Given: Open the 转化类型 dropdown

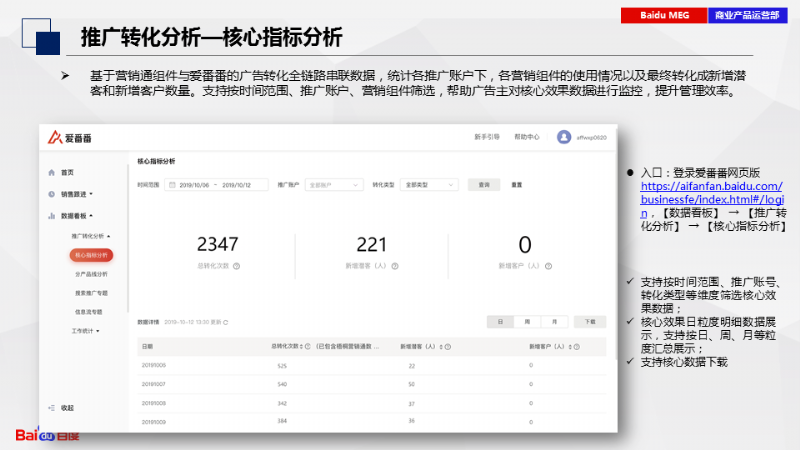Looking at the screenshot, I should 427,185.
